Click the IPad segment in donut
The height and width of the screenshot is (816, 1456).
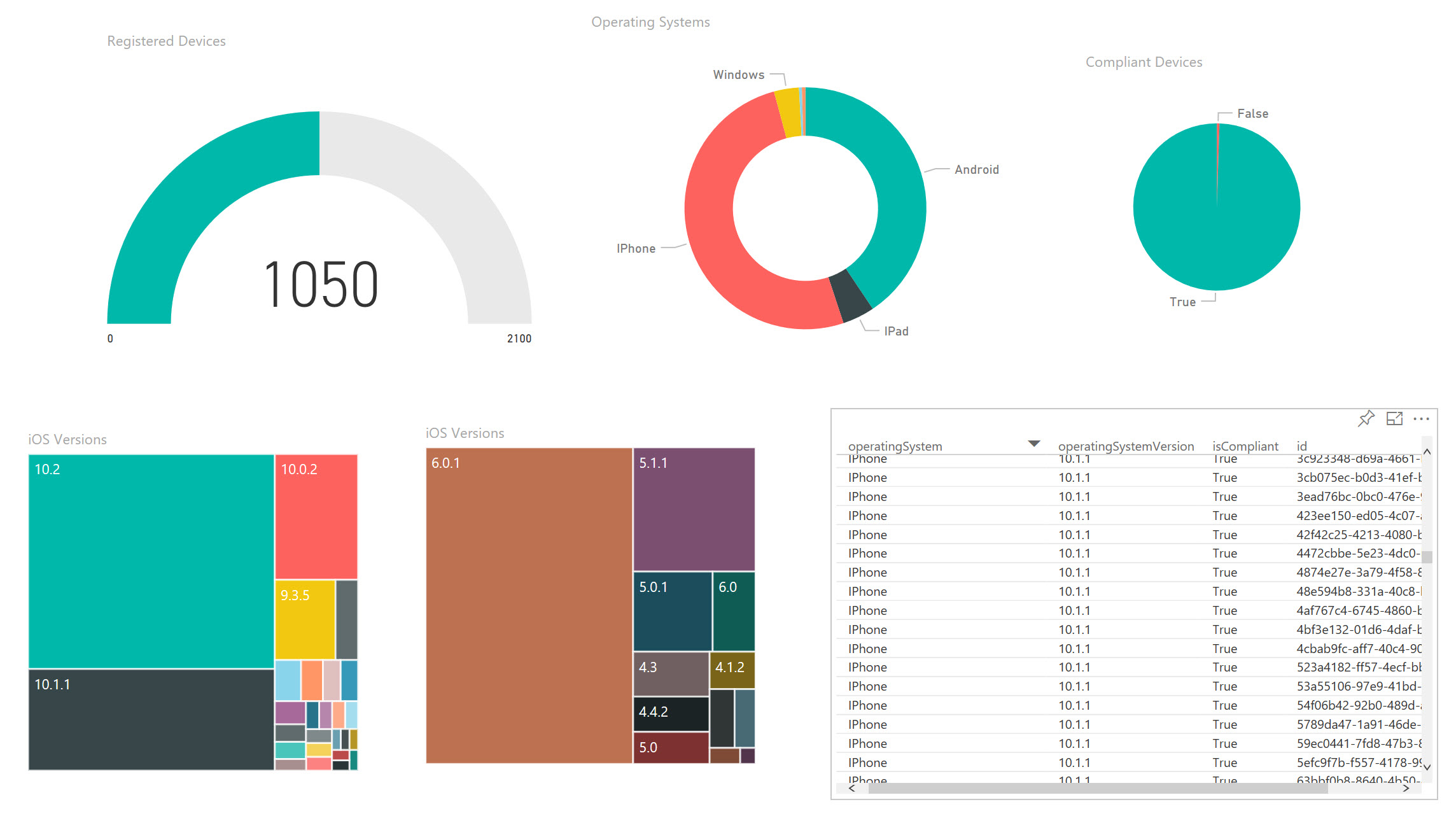tap(851, 297)
